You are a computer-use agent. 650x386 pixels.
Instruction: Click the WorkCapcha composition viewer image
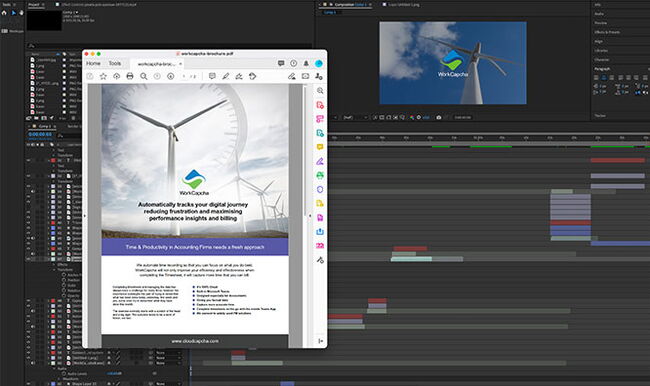pyautogui.click(x=453, y=63)
